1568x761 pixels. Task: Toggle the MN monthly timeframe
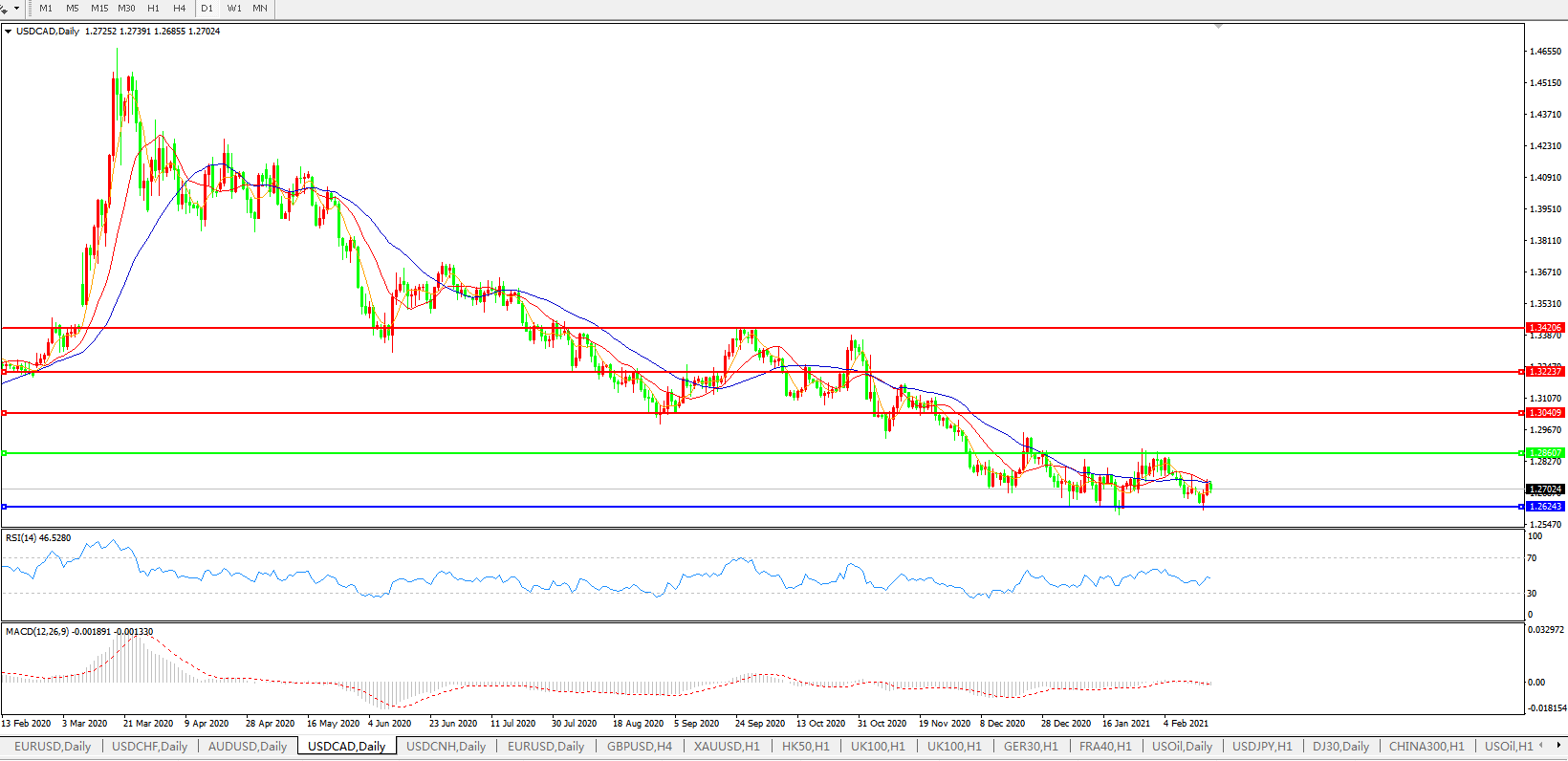point(260,8)
